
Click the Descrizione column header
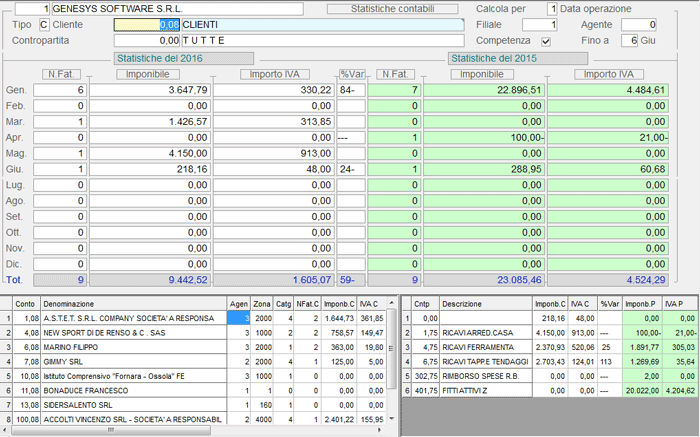(486, 304)
